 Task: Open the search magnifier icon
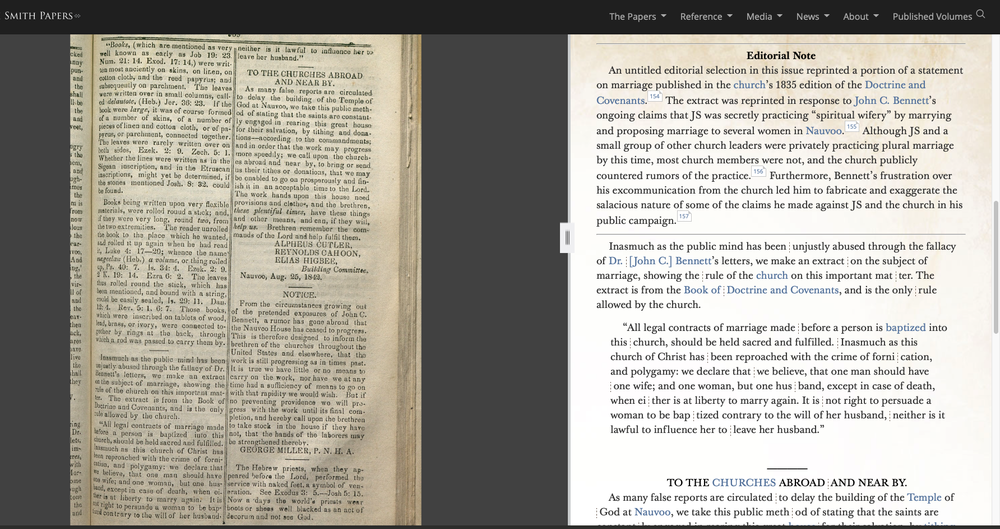(980, 14)
